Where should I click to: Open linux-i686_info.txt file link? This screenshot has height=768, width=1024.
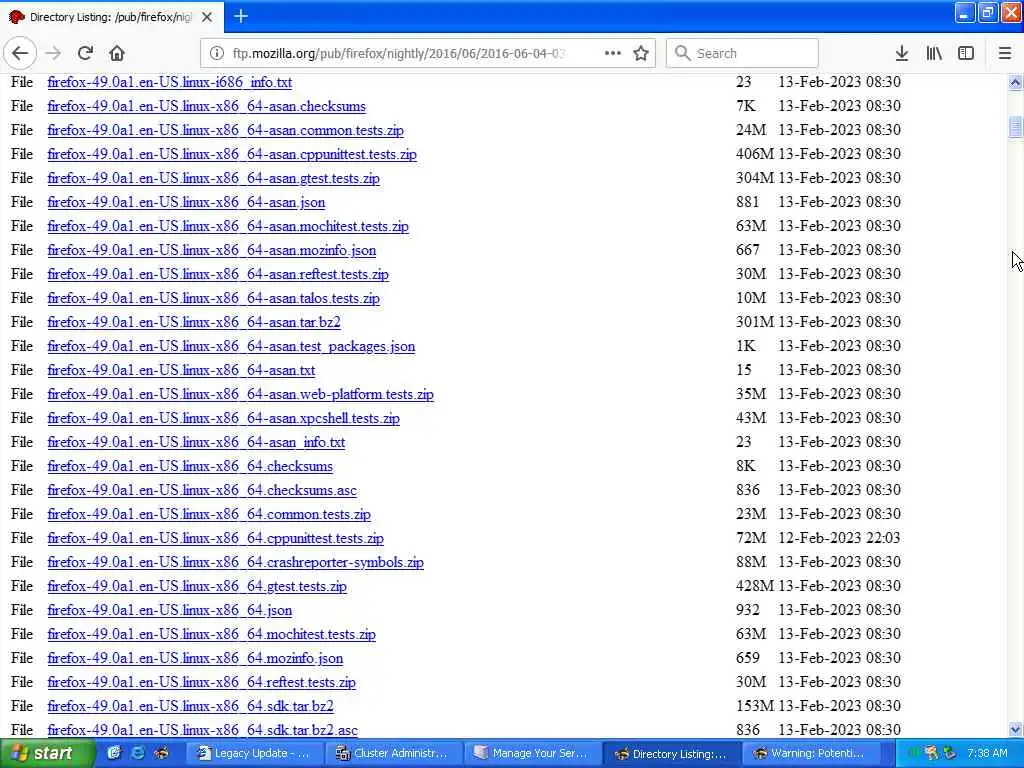click(169, 82)
